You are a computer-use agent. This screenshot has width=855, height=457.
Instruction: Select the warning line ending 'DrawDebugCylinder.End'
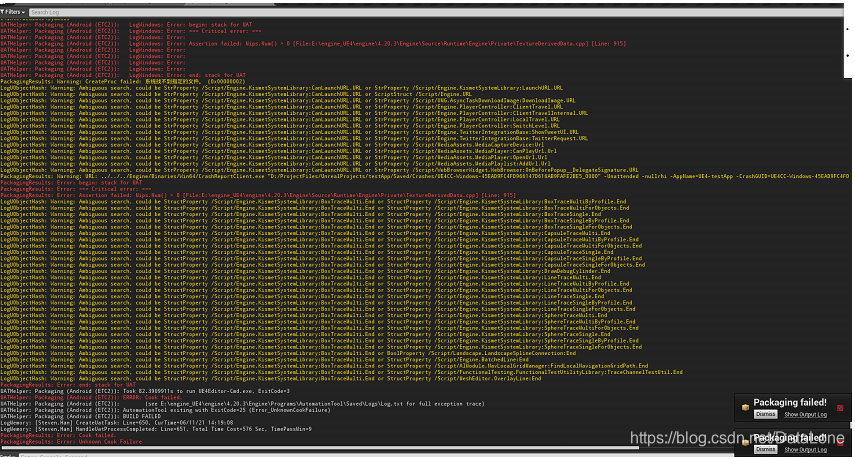tap(305, 271)
